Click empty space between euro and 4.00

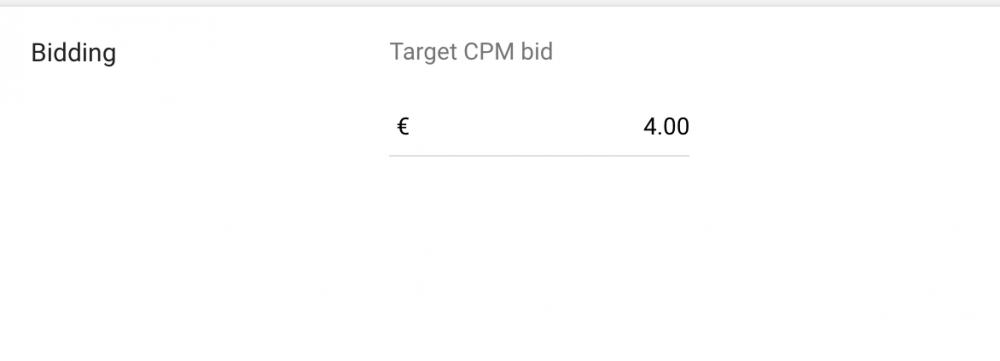tap(526, 127)
